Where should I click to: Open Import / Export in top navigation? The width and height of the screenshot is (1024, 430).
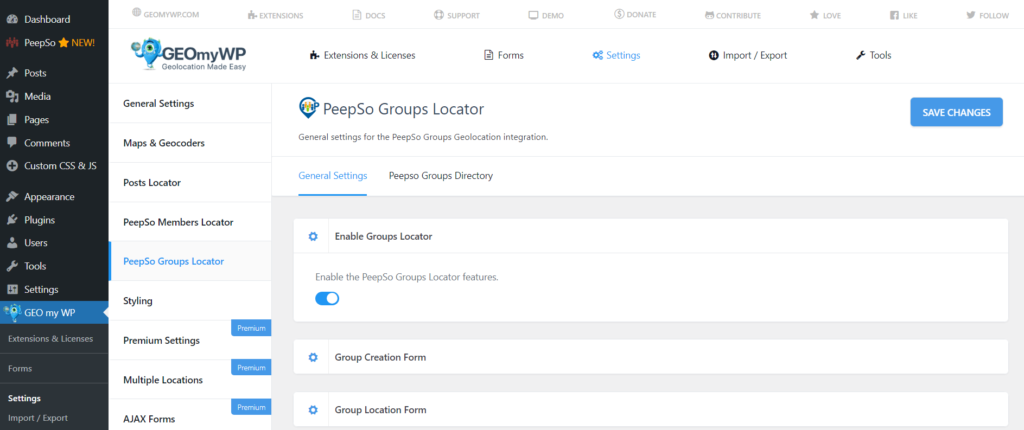point(748,56)
